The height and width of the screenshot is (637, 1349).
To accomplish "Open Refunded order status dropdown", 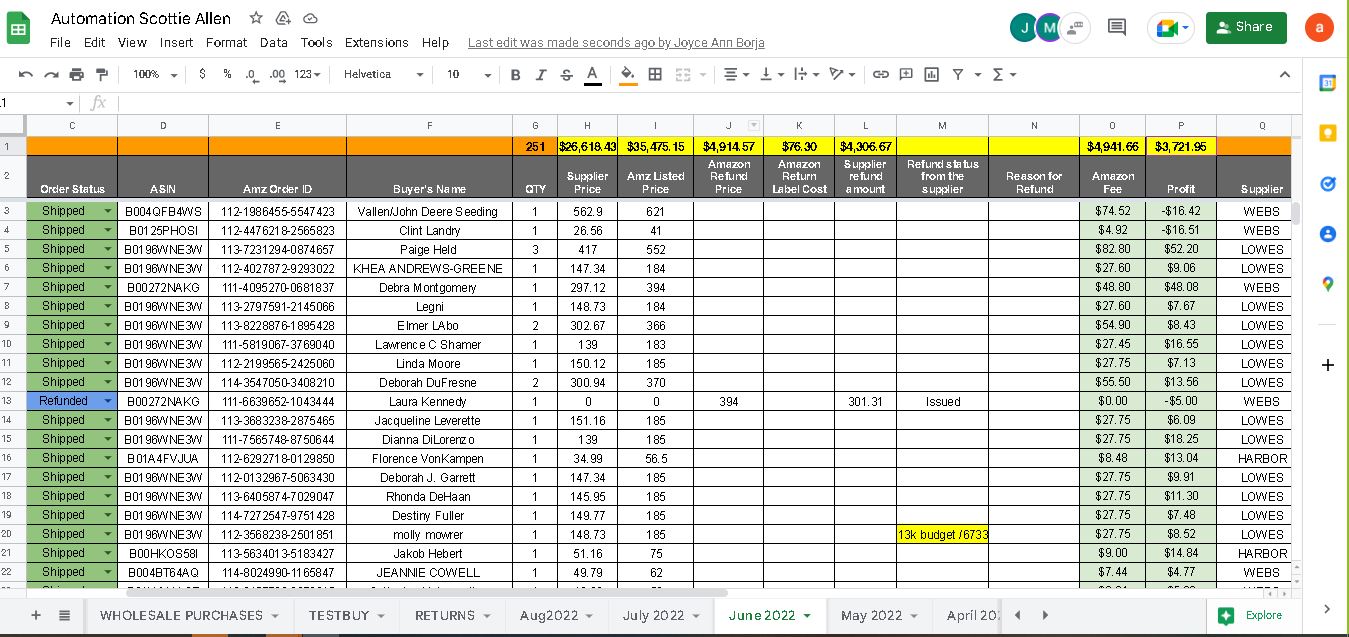I will point(109,401).
